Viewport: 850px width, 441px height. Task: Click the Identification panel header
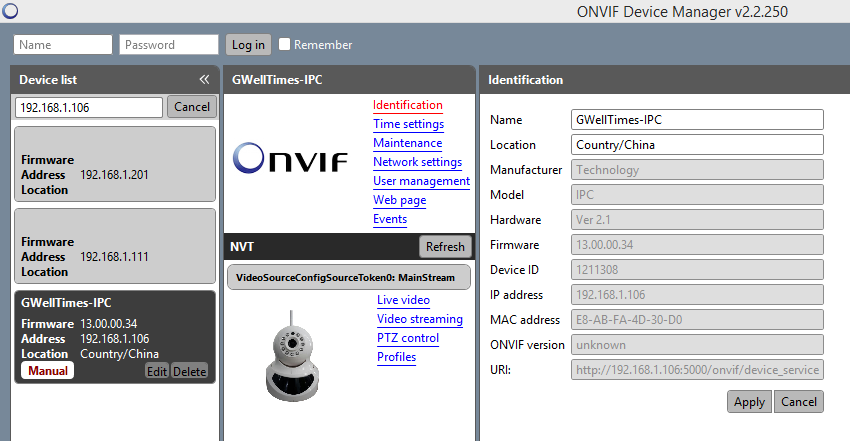(x=665, y=80)
